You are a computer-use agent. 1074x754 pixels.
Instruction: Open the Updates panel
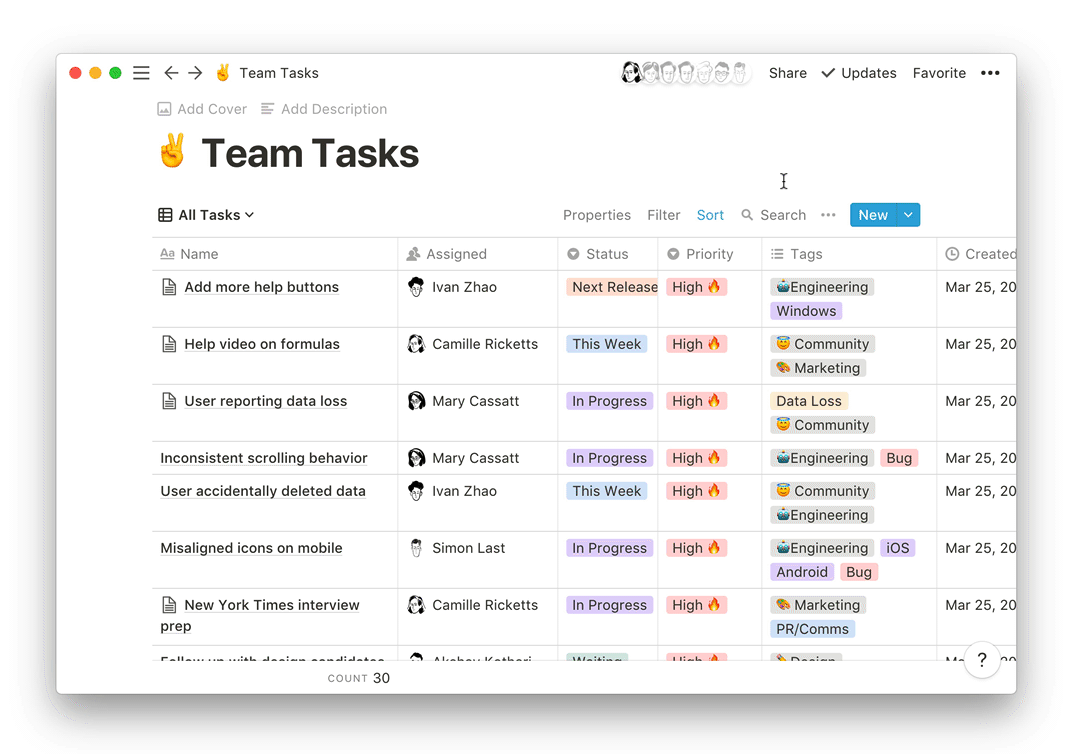pyautogui.click(x=859, y=73)
